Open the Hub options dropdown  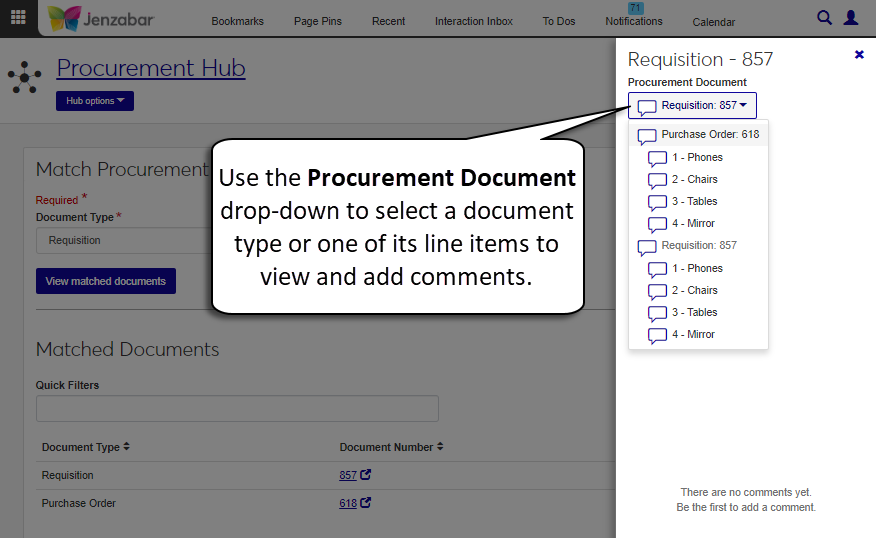95,101
